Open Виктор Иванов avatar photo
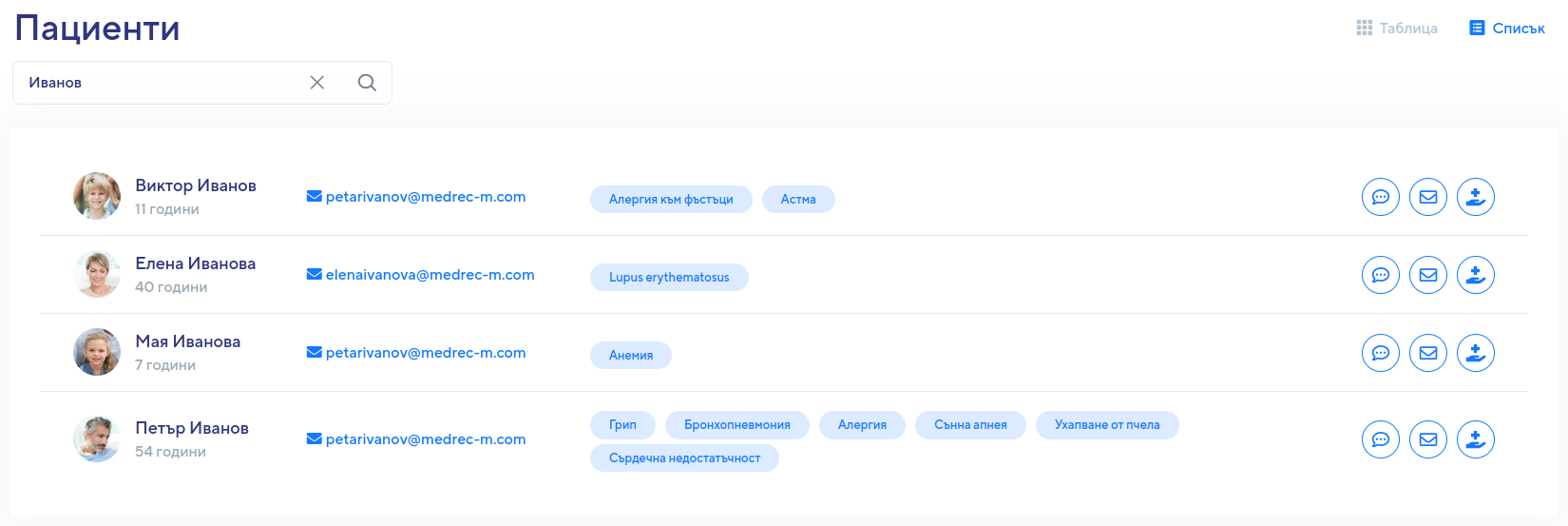The image size is (1568, 526). pyautogui.click(x=97, y=196)
